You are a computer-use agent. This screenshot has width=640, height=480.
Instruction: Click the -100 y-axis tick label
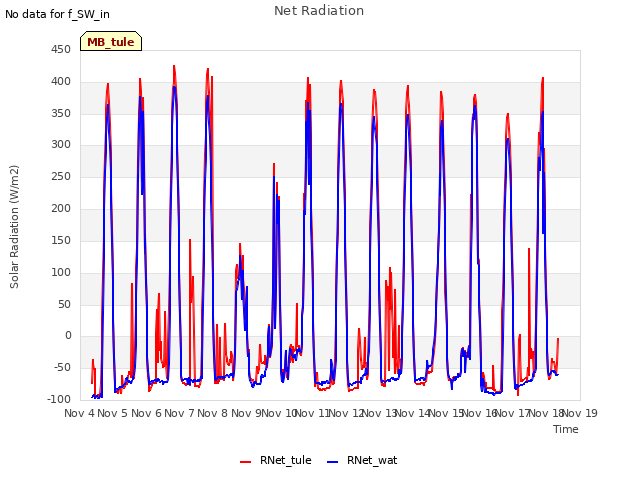point(59,399)
